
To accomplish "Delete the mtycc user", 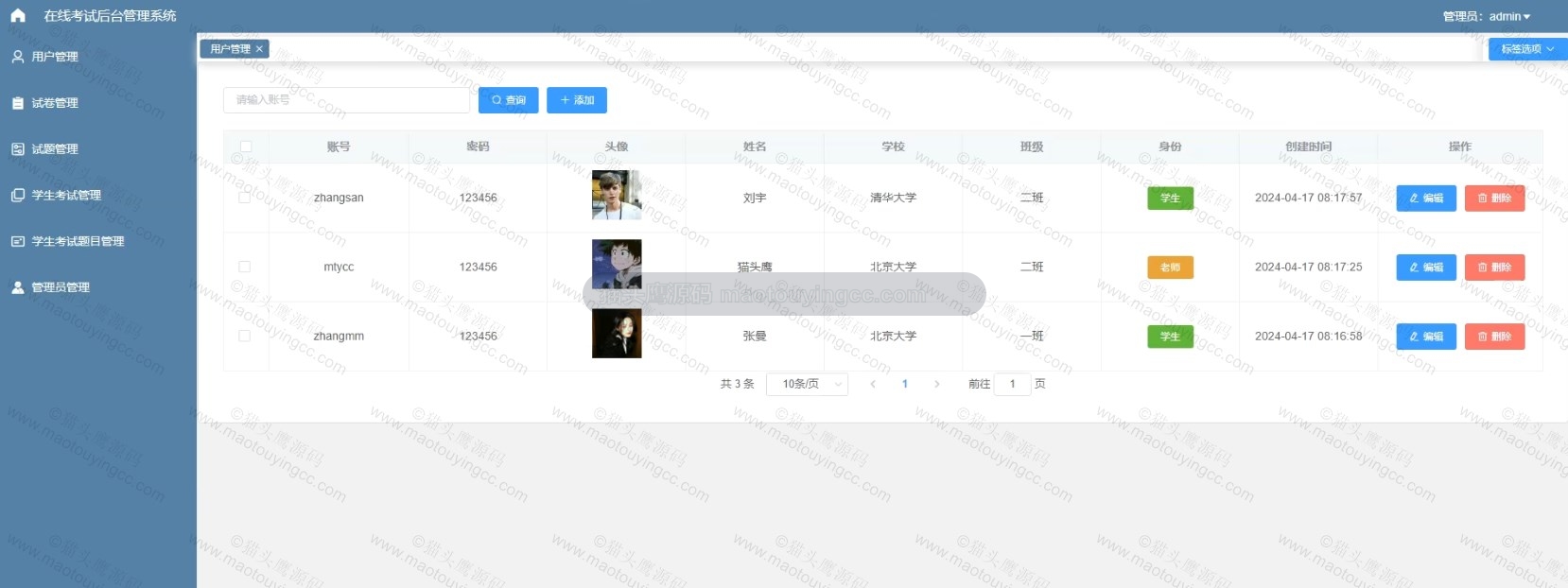I will coord(1494,268).
